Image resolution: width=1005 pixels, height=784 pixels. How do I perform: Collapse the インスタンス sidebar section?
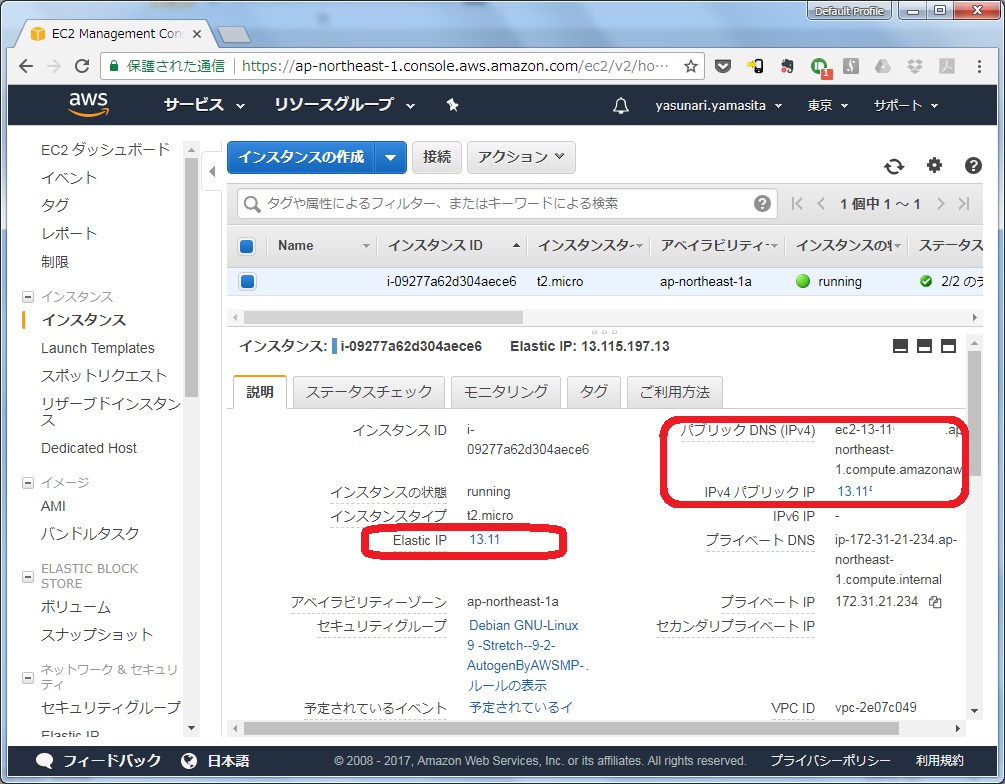28,297
